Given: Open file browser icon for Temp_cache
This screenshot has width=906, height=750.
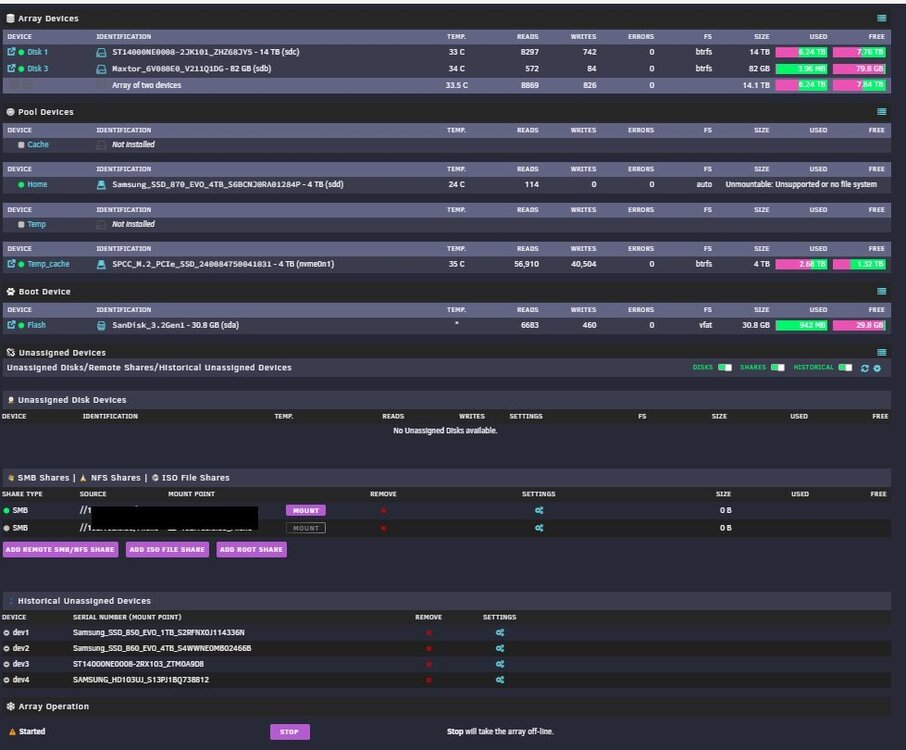Looking at the screenshot, I should click(11, 264).
